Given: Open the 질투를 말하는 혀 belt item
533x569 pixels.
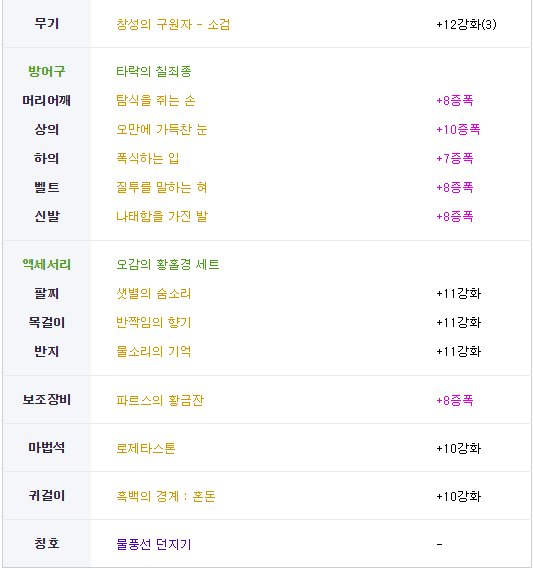Looking at the screenshot, I should pos(162,188).
